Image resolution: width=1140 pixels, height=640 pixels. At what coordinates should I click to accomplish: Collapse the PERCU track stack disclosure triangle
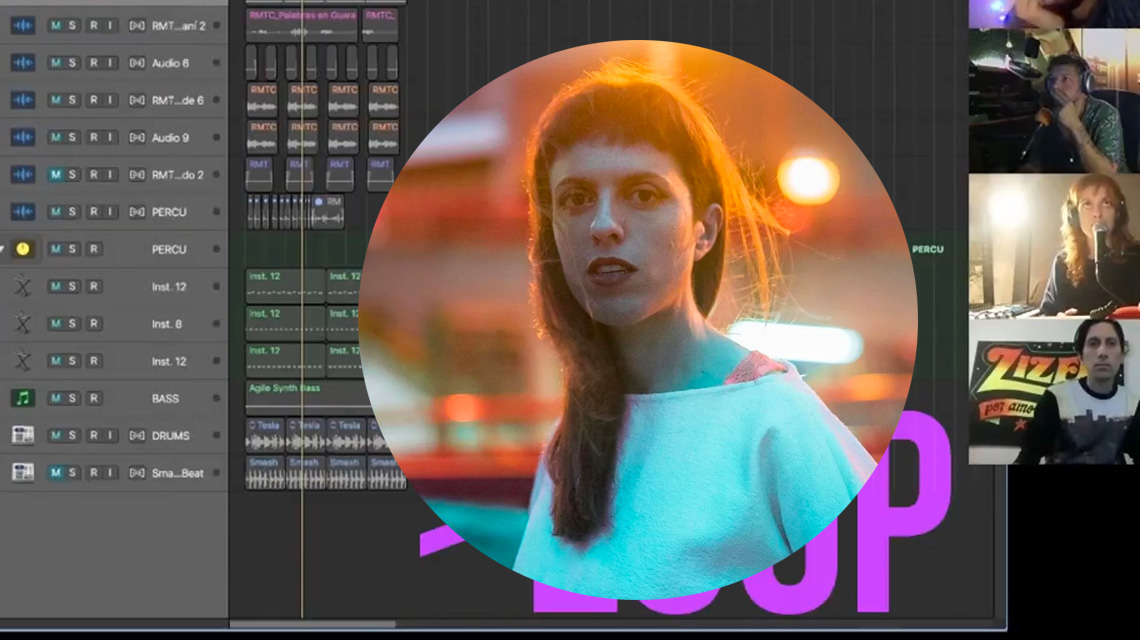pyautogui.click(x=2, y=249)
